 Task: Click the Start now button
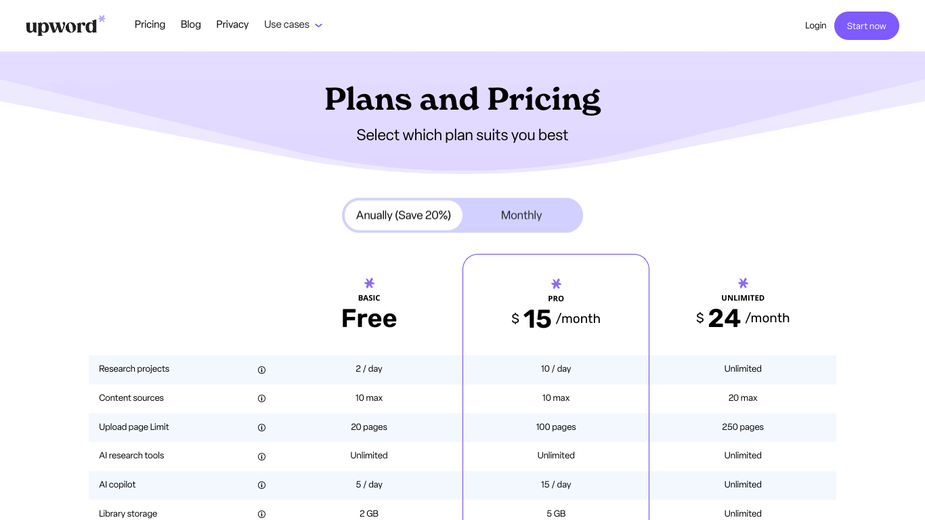pyautogui.click(x=866, y=26)
